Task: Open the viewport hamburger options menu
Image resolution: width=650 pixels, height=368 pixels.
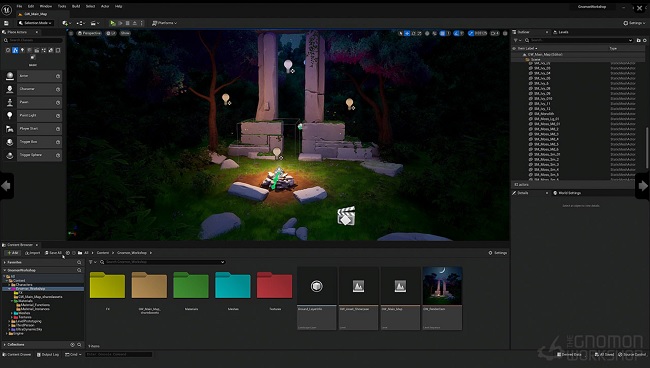Action: 71,33
